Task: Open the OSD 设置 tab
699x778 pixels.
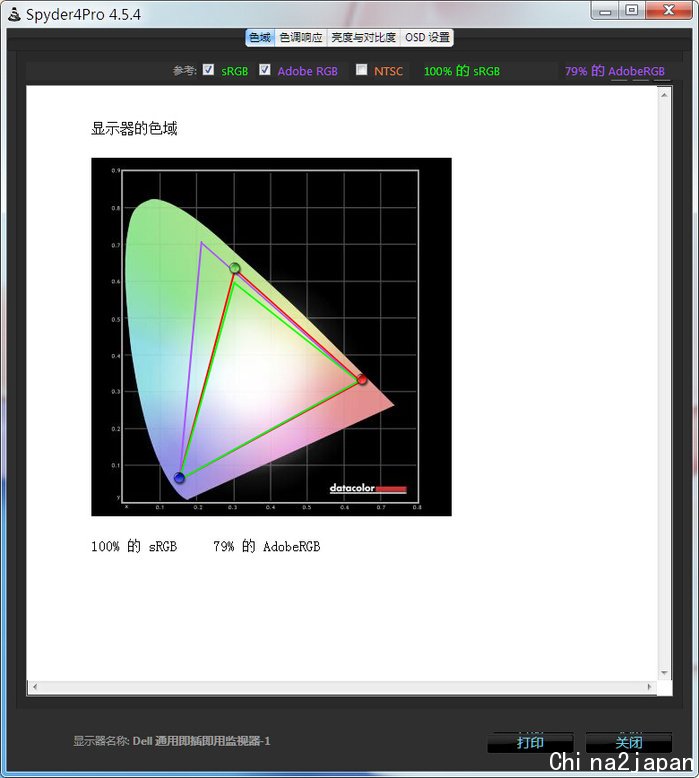Action: point(427,38)
